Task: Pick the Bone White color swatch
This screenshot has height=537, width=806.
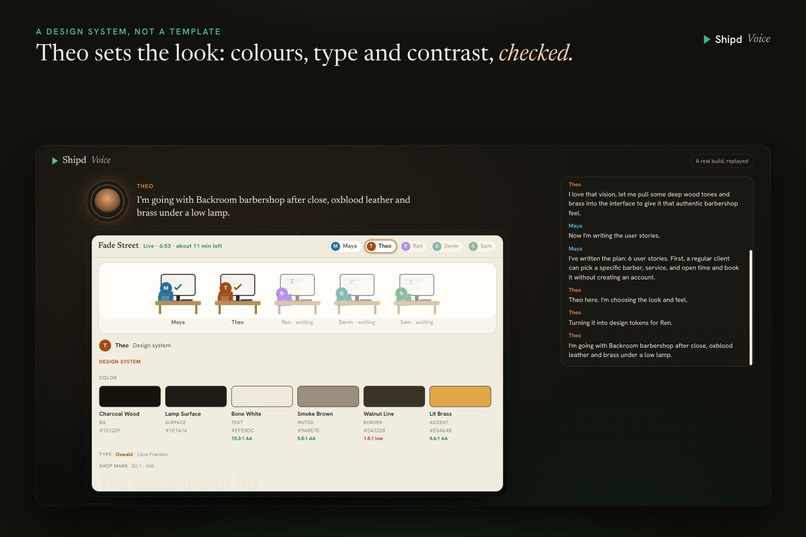Action: point(262,396)
